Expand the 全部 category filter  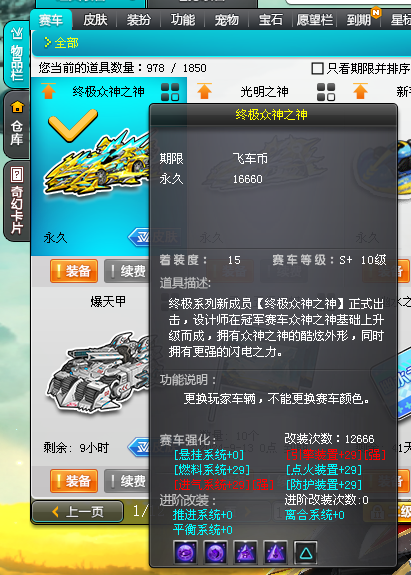pyautogui.click(x=61, y=43)
